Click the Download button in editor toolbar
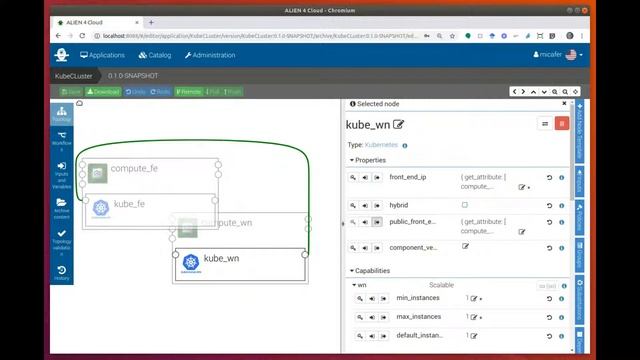640x360 pixels. click(x=103, y=92)
